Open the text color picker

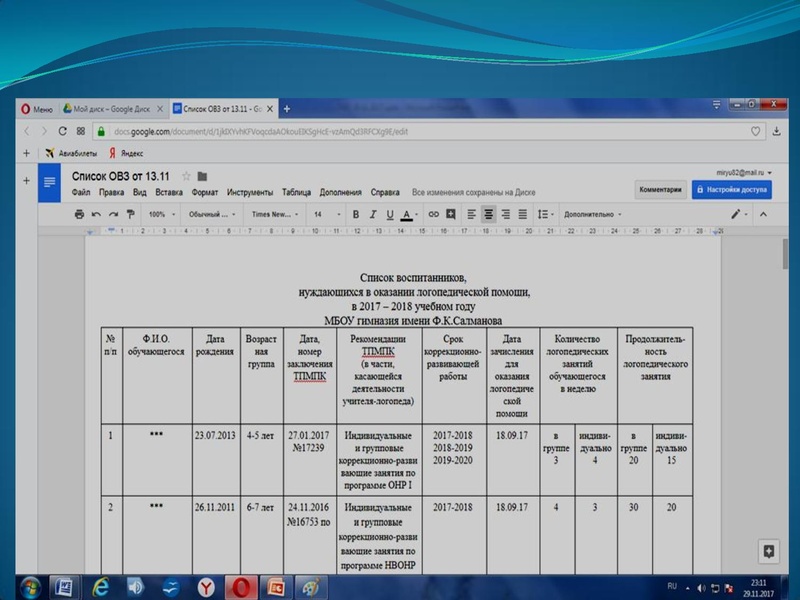pos(409,214)
